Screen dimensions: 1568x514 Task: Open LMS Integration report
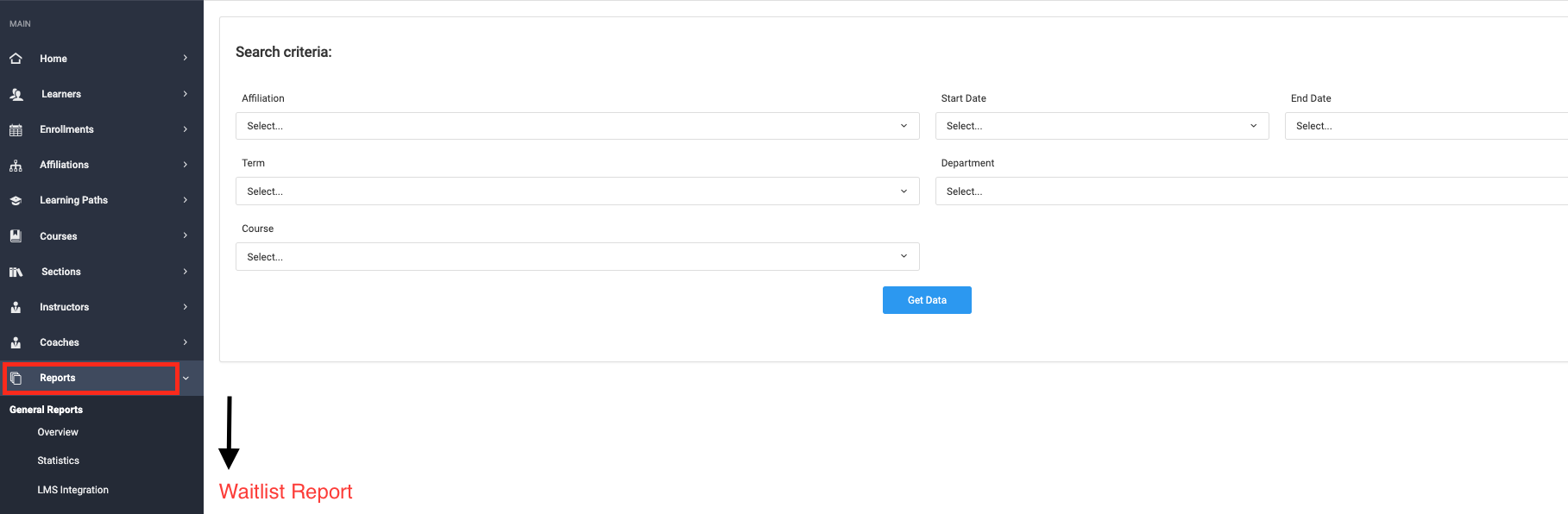pos(73,490)
